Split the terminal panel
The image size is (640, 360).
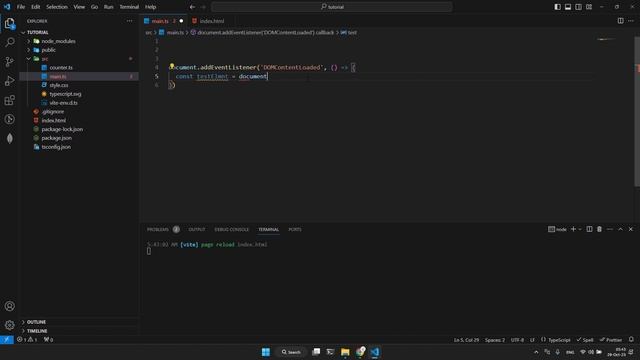[589, 229]
